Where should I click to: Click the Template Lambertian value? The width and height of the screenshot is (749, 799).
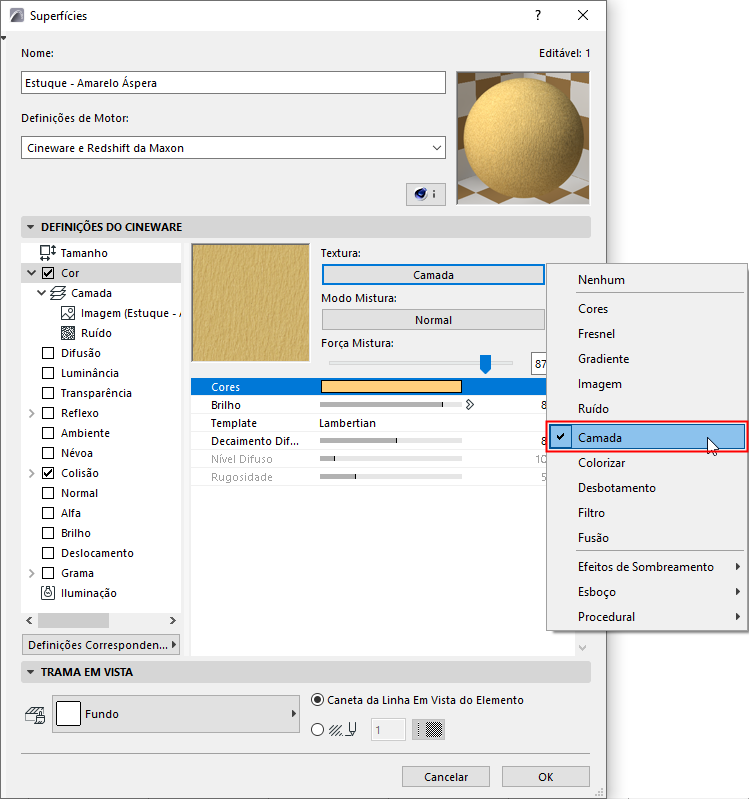[x=347, y=423]
